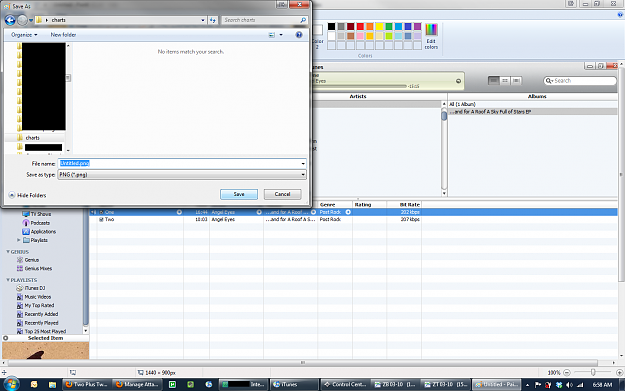This screenshot has width=625, height=391.
Task: Open the view options dropdown arrow
Action: pyautogui.click(x=281, y=35)
